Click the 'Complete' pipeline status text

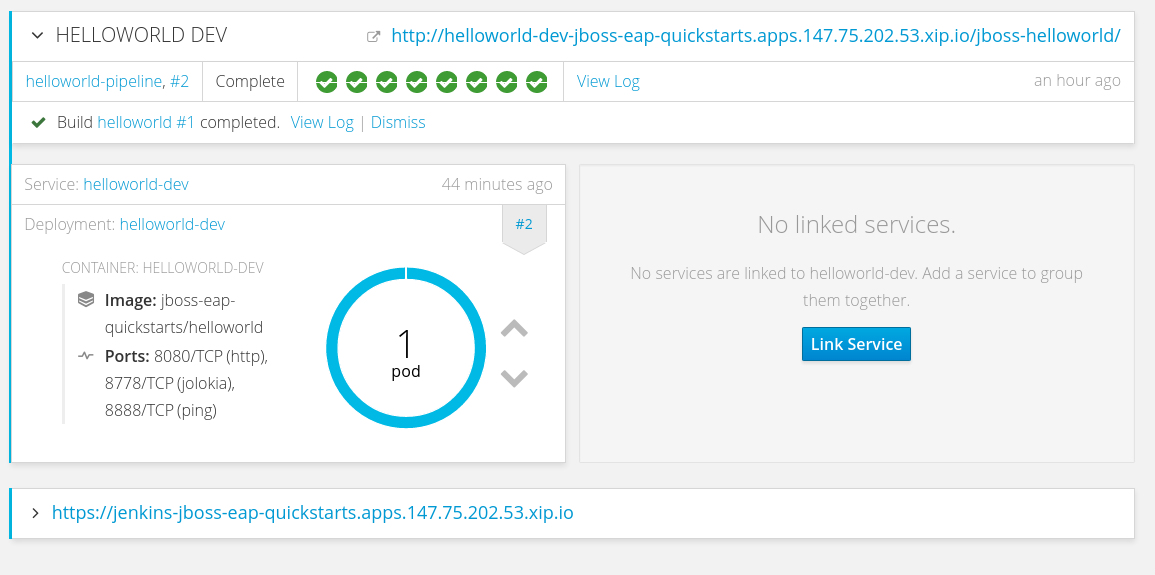point(250,81)
